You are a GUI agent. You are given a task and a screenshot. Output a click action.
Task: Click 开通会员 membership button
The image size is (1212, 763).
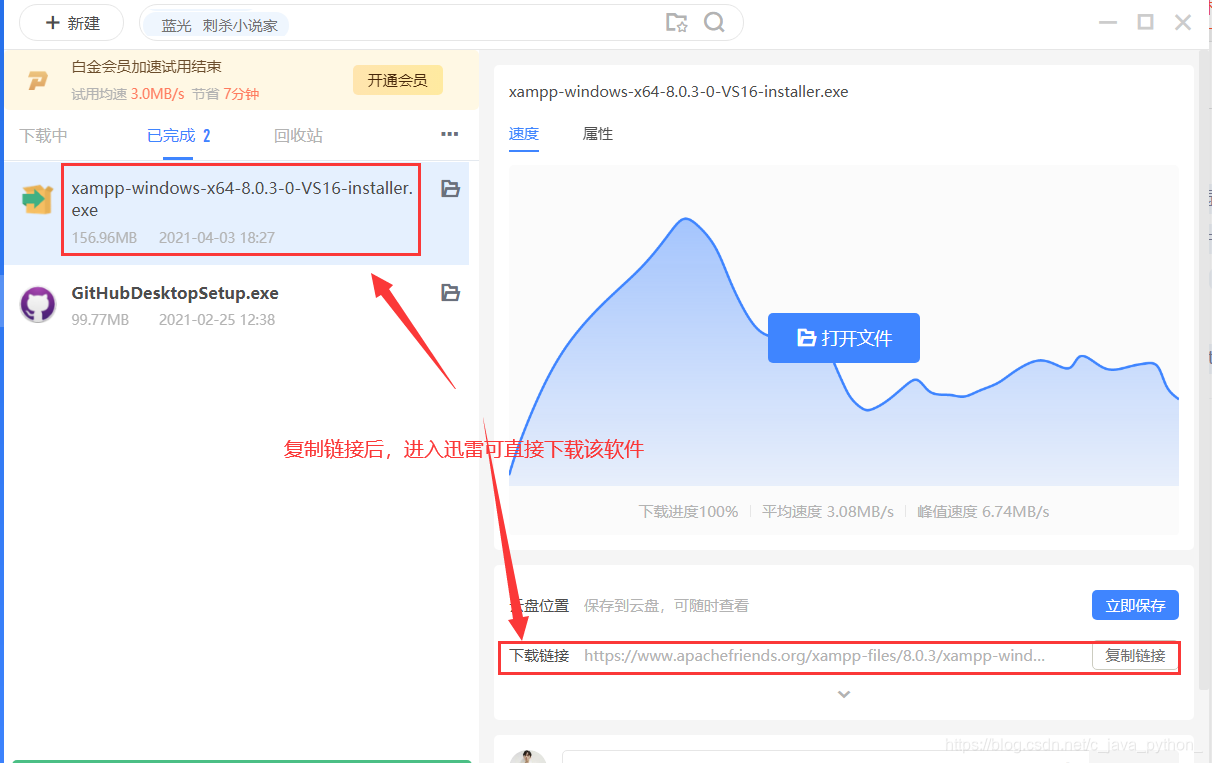coord(397,81)
